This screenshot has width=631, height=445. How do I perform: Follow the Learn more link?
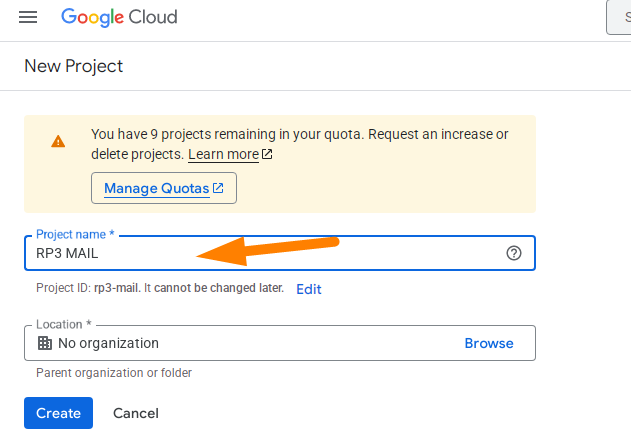(223, 155)
